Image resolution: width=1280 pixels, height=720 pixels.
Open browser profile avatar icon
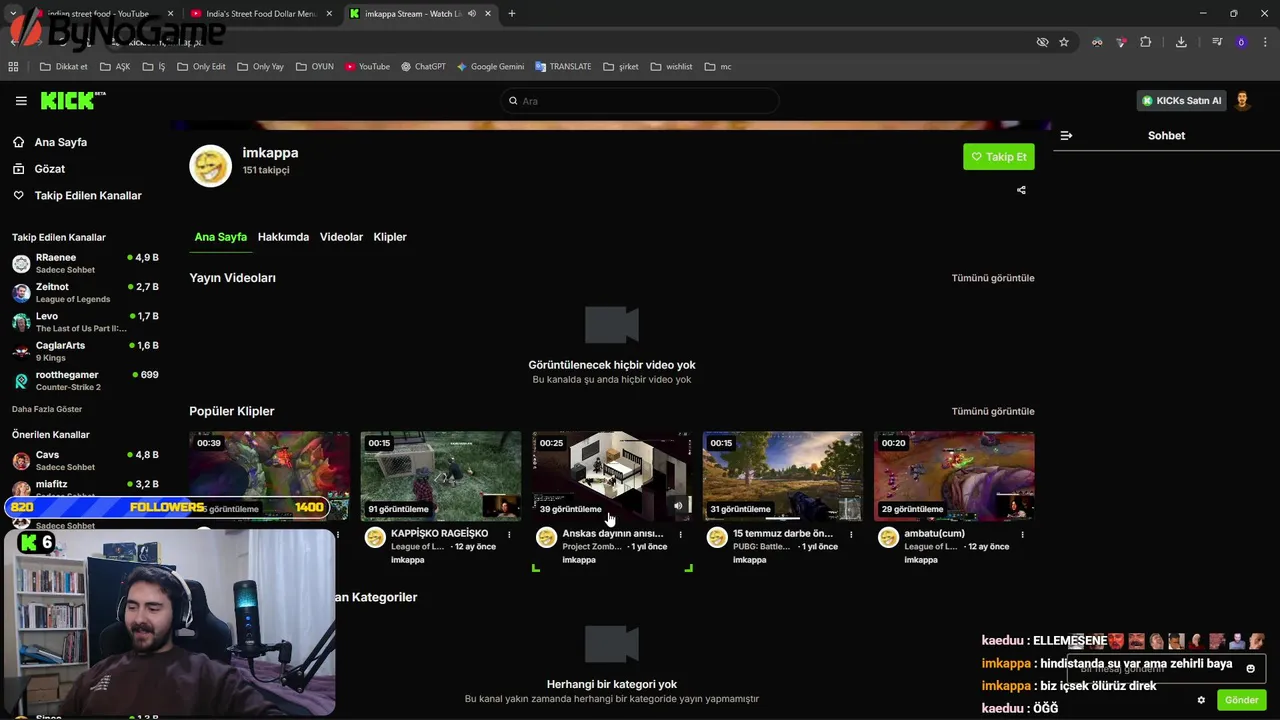click(x=1241, y=42)
